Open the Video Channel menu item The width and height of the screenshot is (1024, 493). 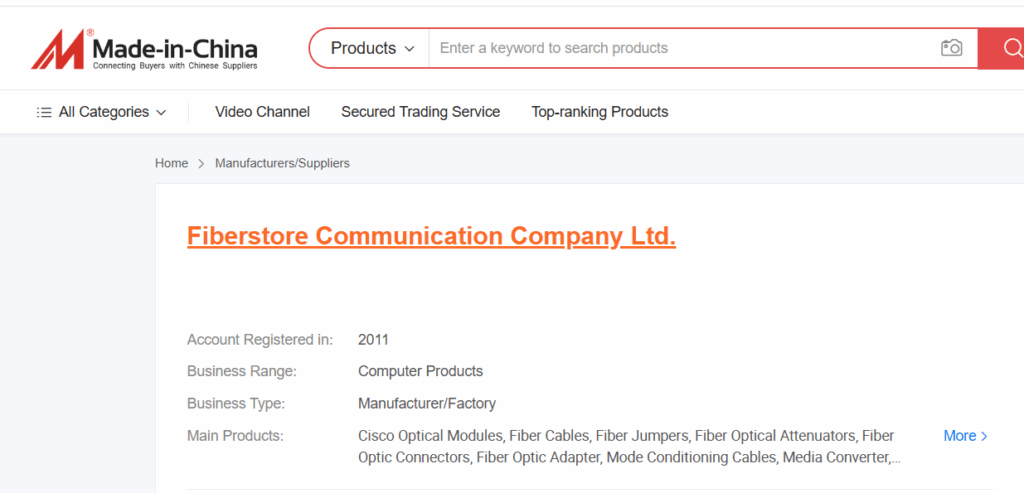[x=262, y=112]
